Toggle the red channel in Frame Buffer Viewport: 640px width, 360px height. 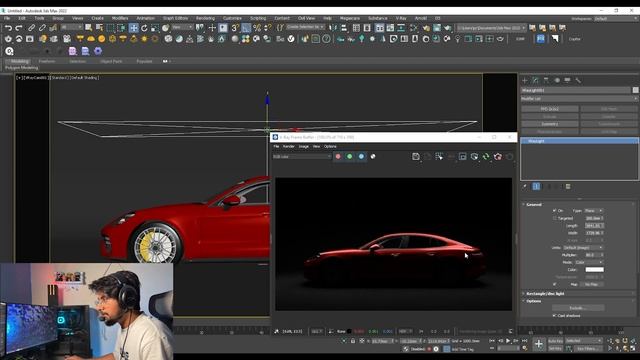coord(338,156)
